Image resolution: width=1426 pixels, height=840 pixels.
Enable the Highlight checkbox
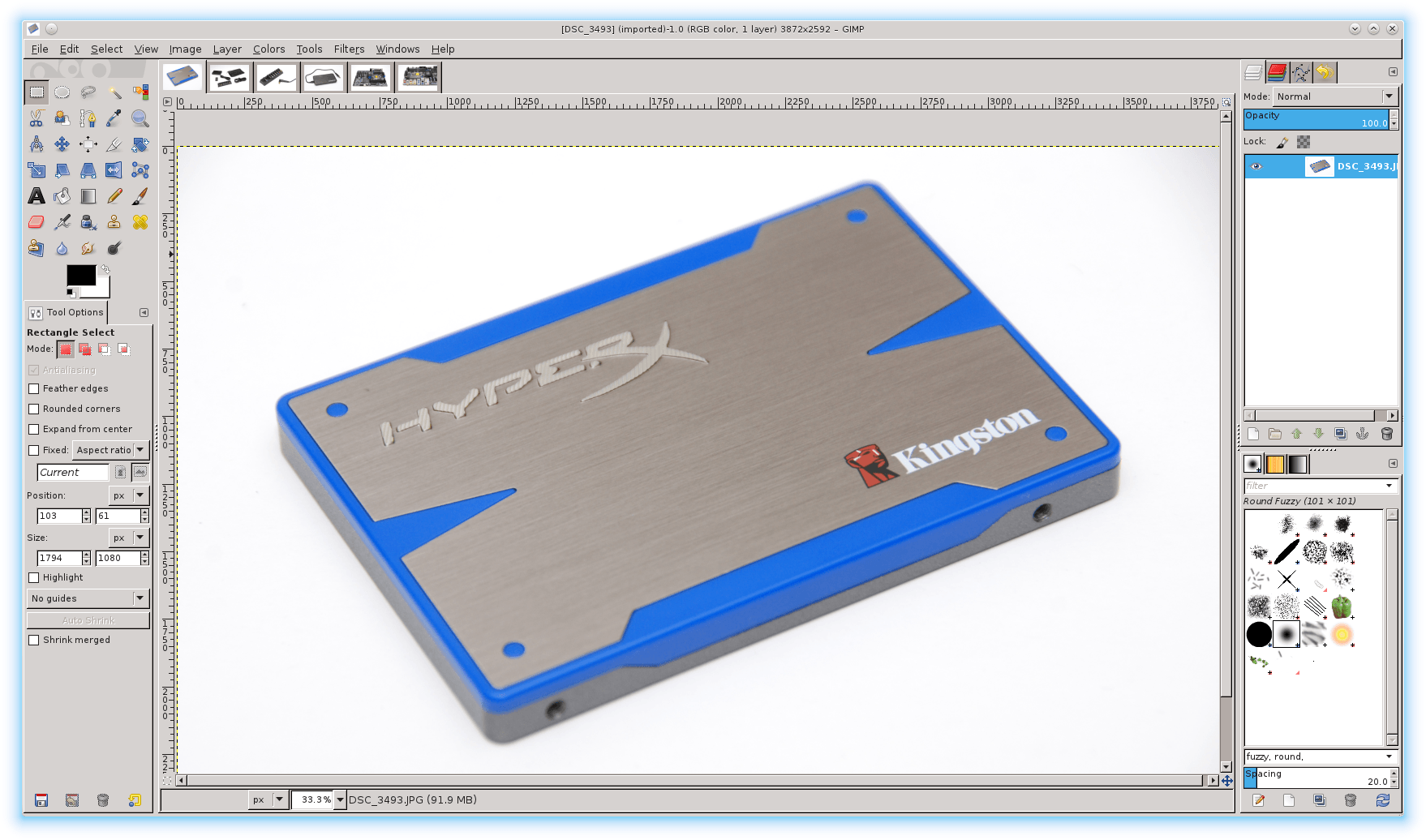click(34, 578)
